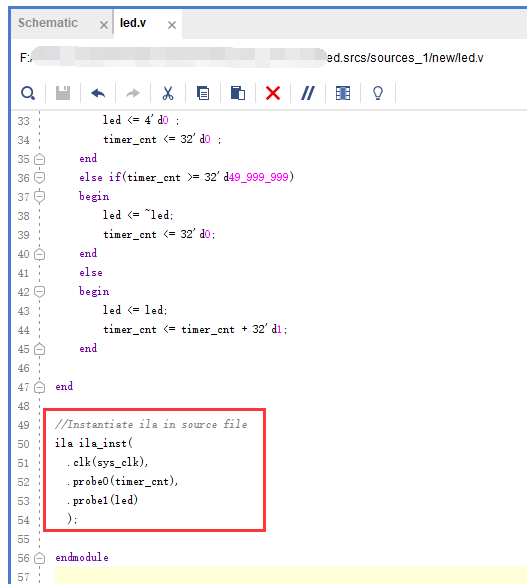Switch to the Schematic tab
This screenshot has height=584, width=527.
48,23
